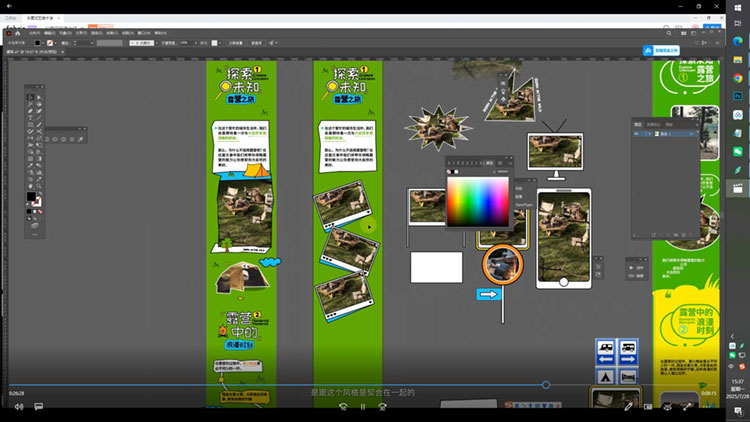
Task: Expand the layer in Layers panel
Action: (x=648, y=133)
